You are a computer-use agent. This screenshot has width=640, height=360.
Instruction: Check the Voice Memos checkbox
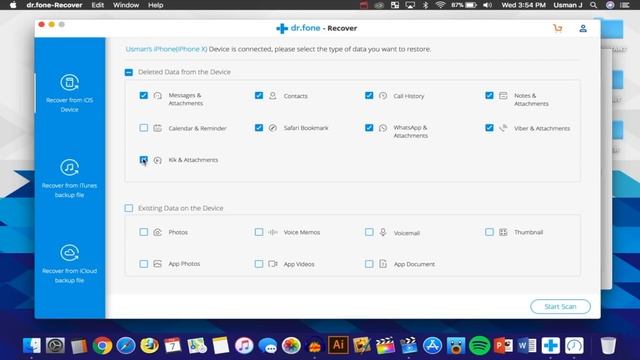pyautogui.click(x=259, y=232)
